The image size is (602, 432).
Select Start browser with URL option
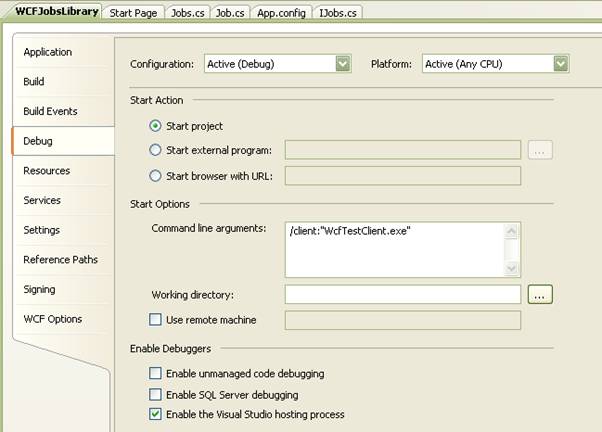coord(155,176)
